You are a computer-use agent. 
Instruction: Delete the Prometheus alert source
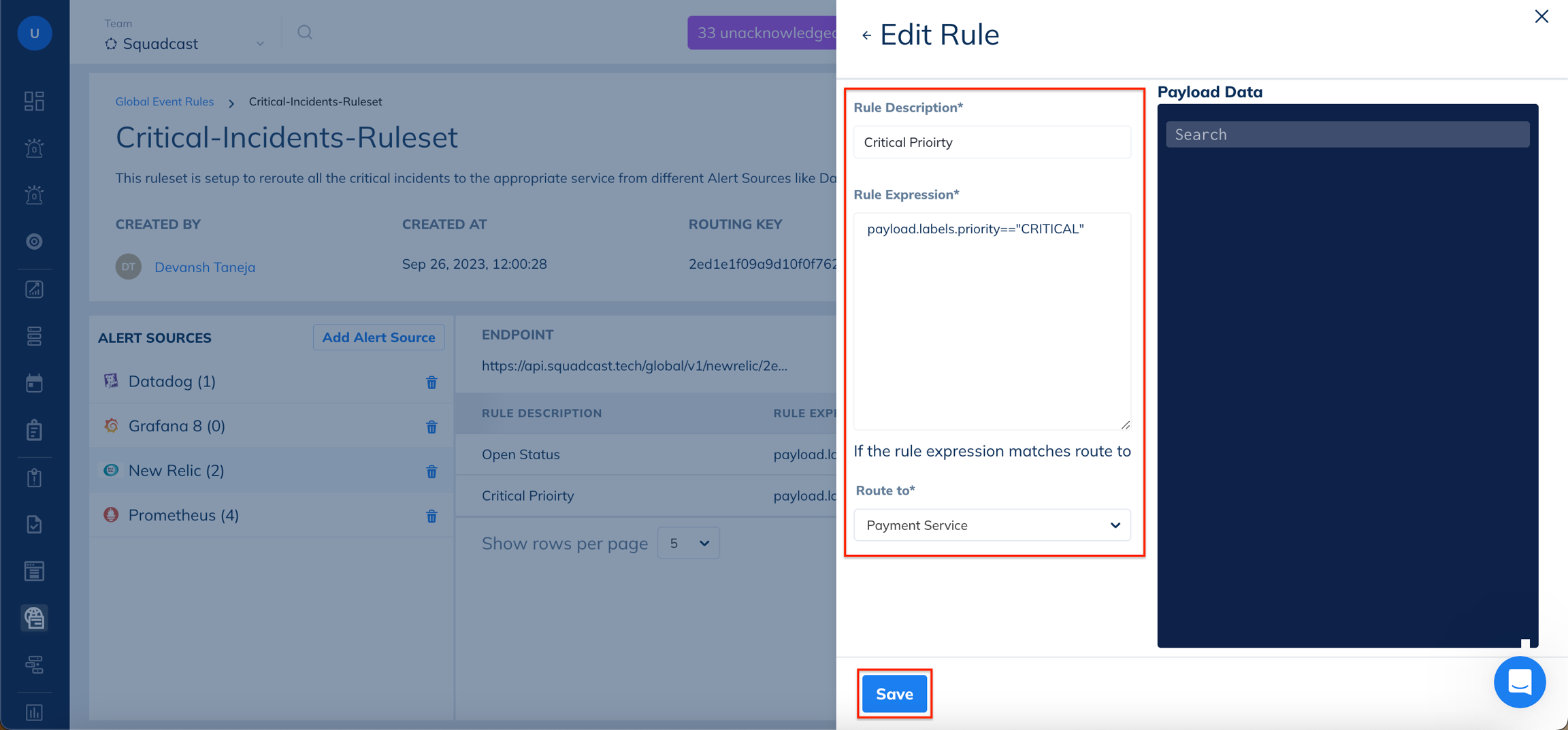(x=431, y=516)
